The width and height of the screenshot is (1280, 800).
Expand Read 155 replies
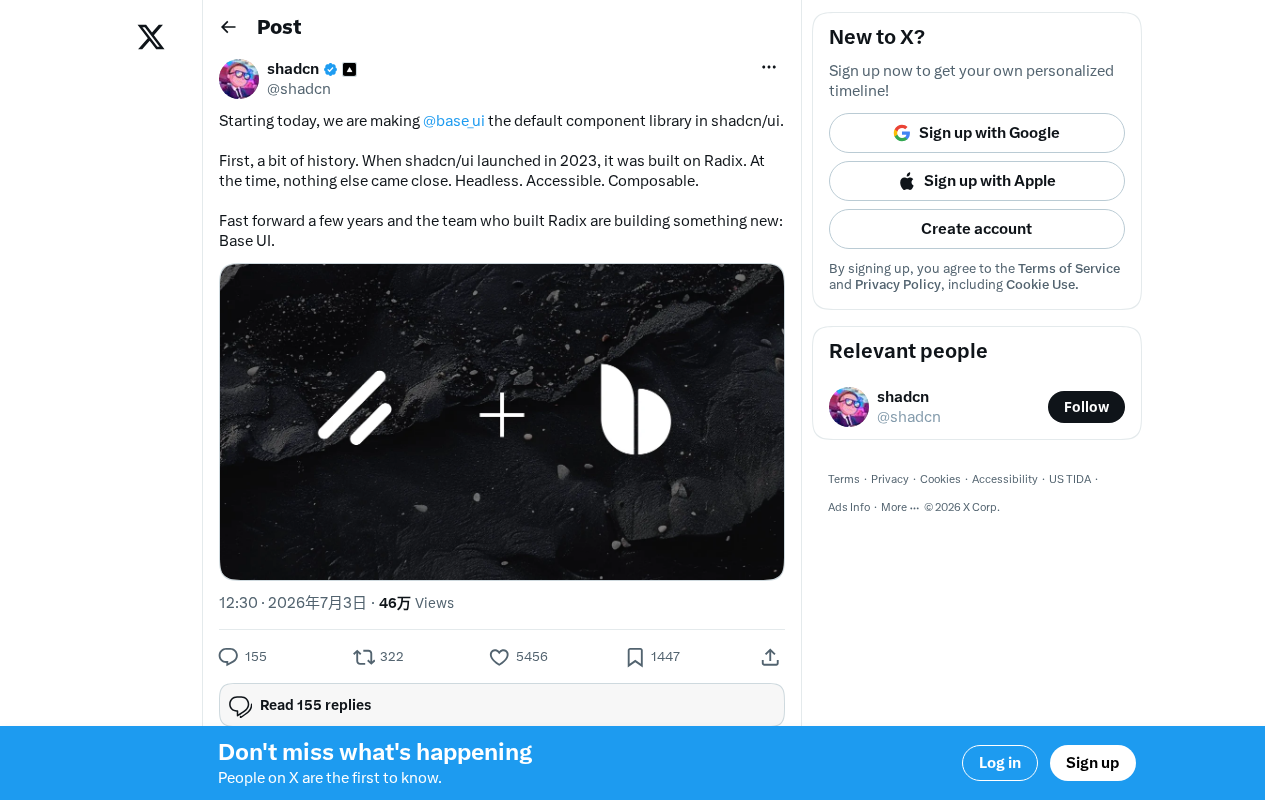pos(502,705)
